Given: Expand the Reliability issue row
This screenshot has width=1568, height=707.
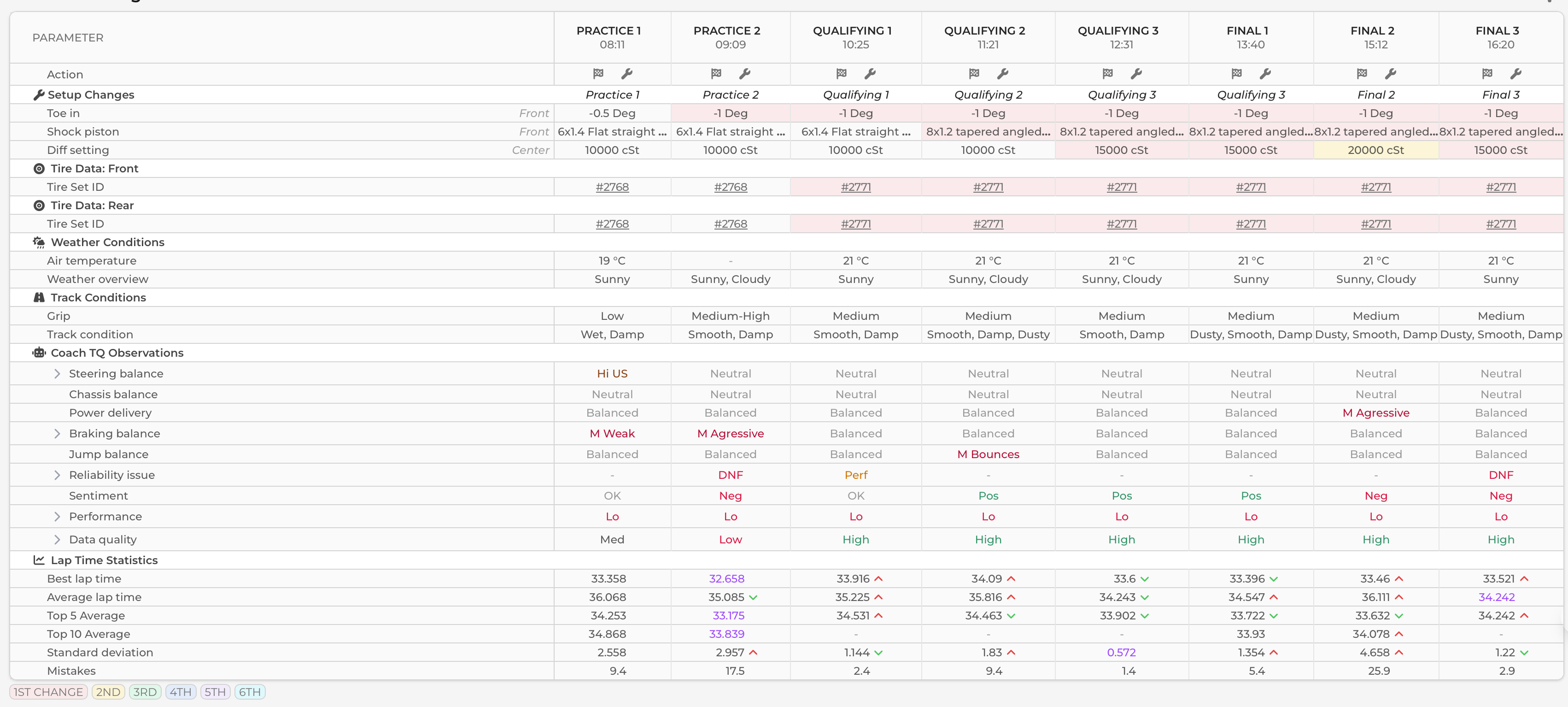Looking at the screenshot, I should pos(57,475).
